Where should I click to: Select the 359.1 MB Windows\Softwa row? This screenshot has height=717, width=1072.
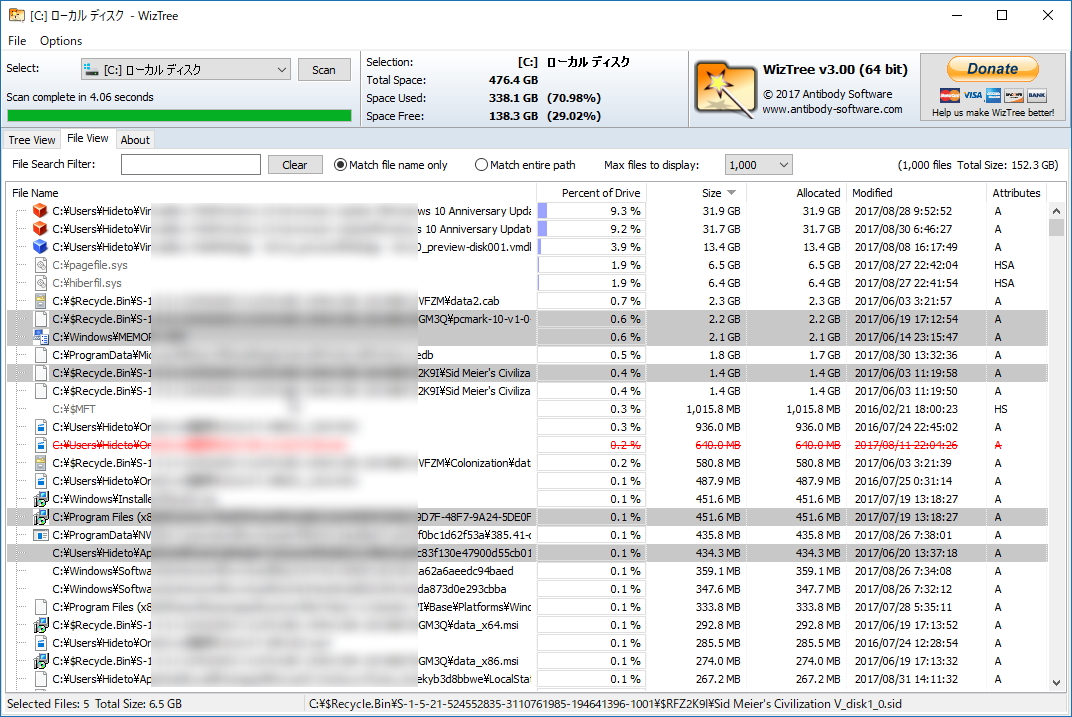coord(527,571)
